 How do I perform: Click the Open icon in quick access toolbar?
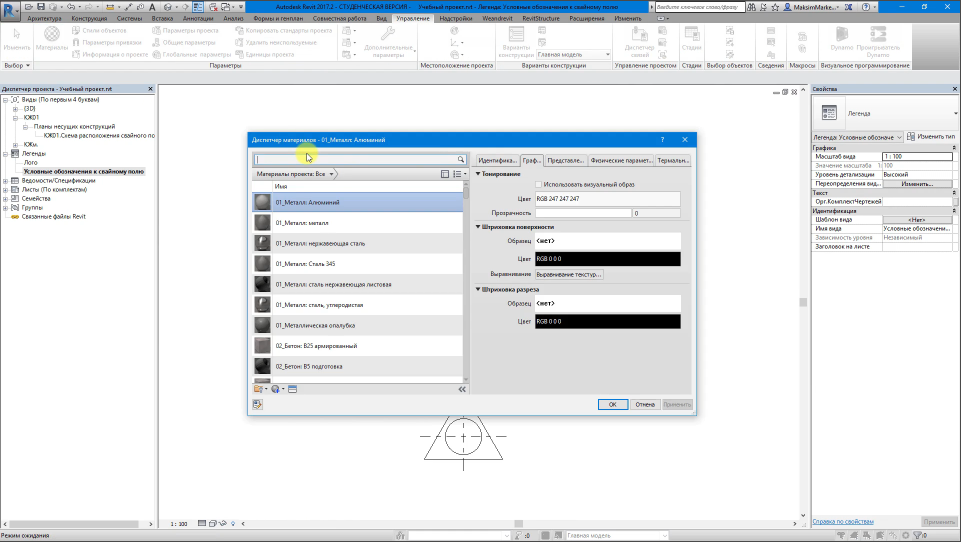(28, 7)
